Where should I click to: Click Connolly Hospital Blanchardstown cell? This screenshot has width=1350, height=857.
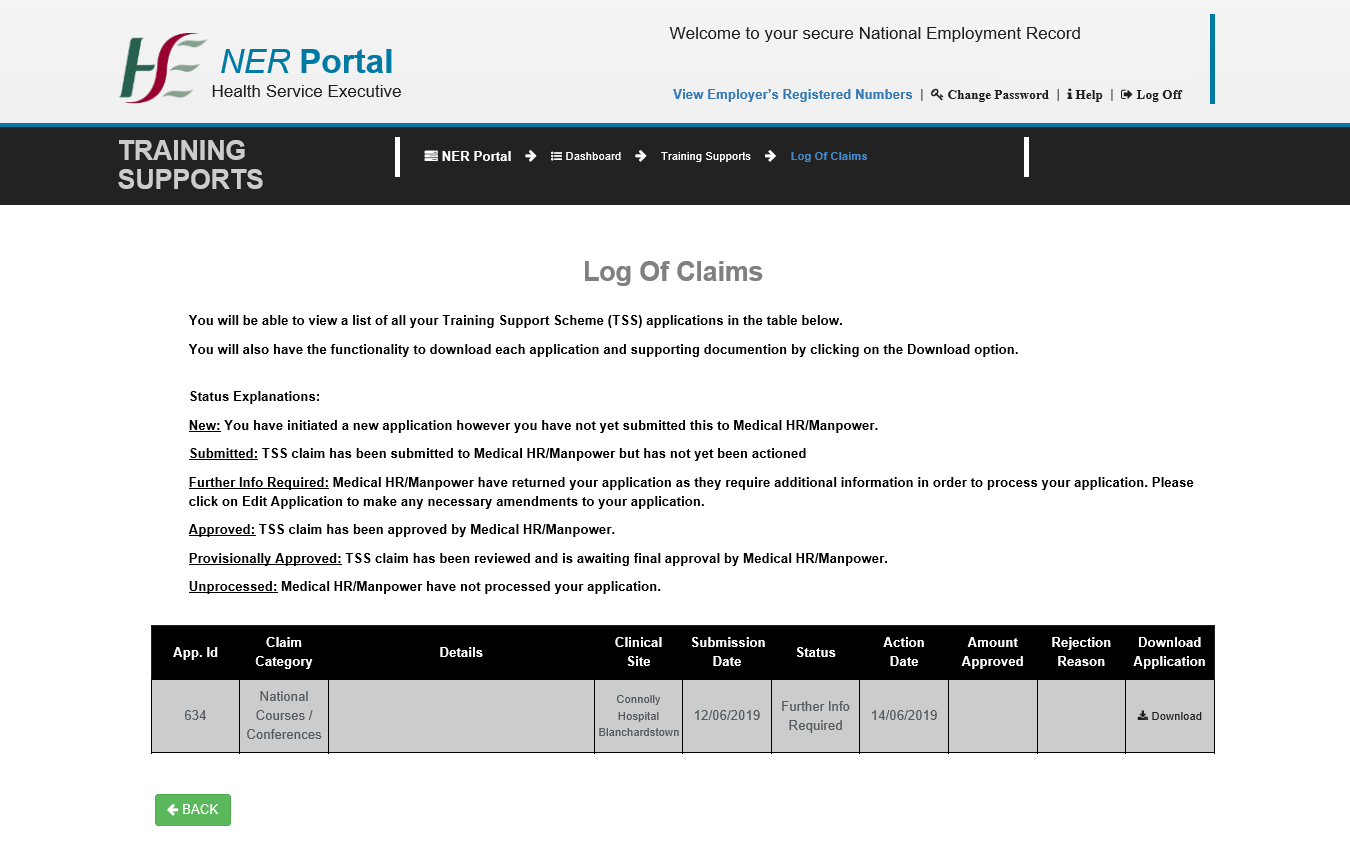[x=638, y=716]
